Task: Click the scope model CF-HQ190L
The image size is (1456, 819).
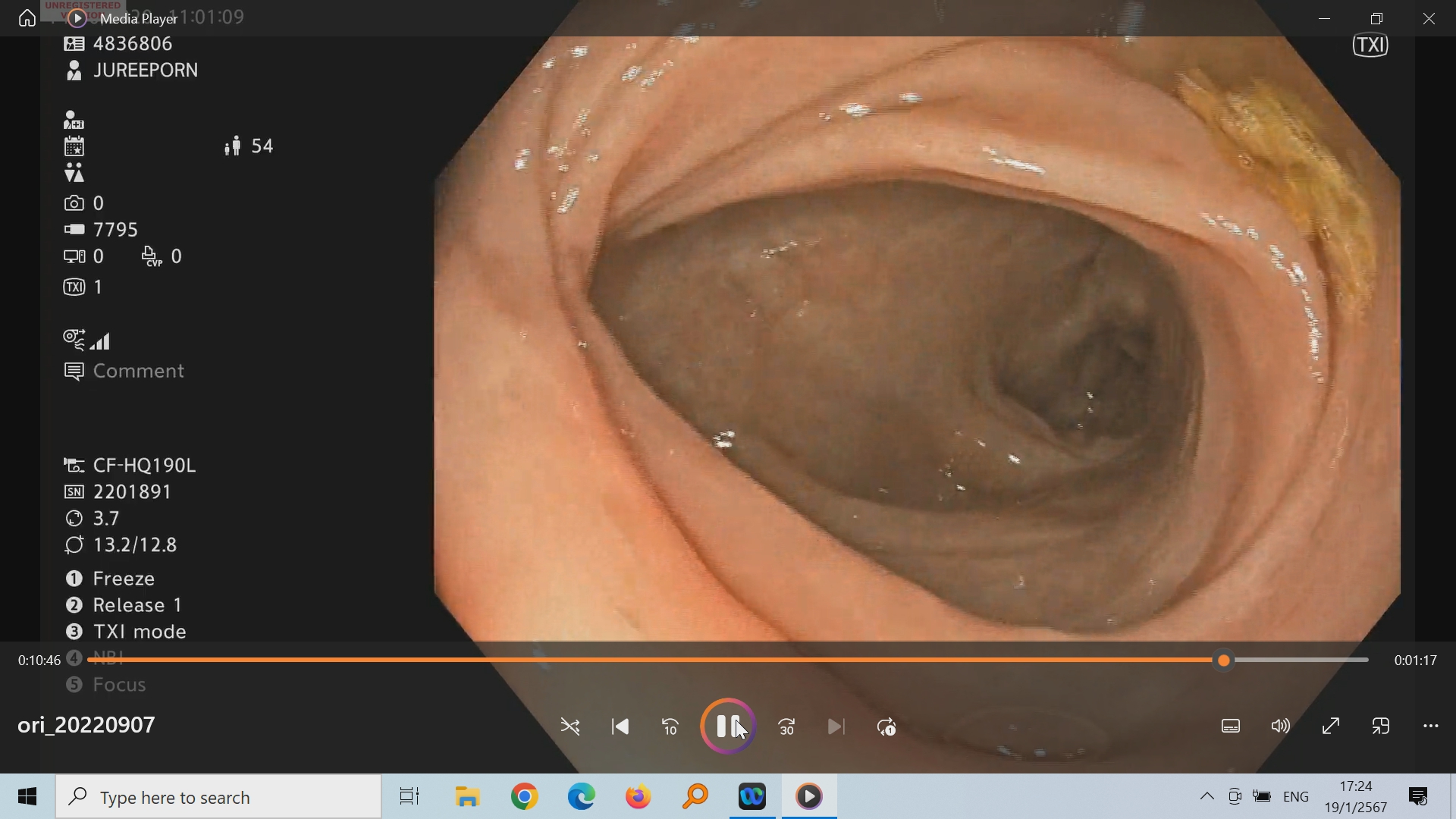Action: click(144, 466)
